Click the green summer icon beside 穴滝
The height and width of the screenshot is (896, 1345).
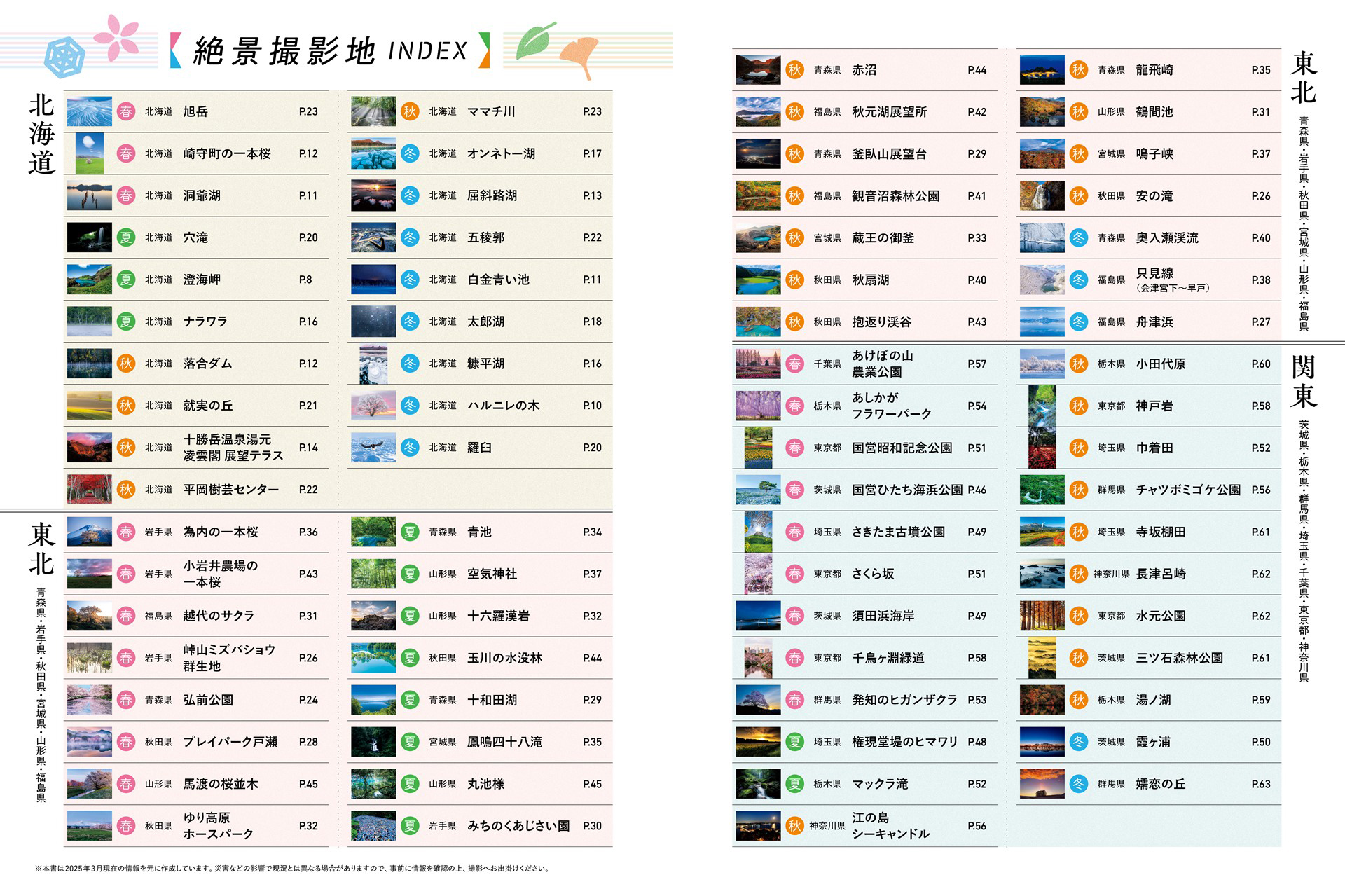coord(125,237)
